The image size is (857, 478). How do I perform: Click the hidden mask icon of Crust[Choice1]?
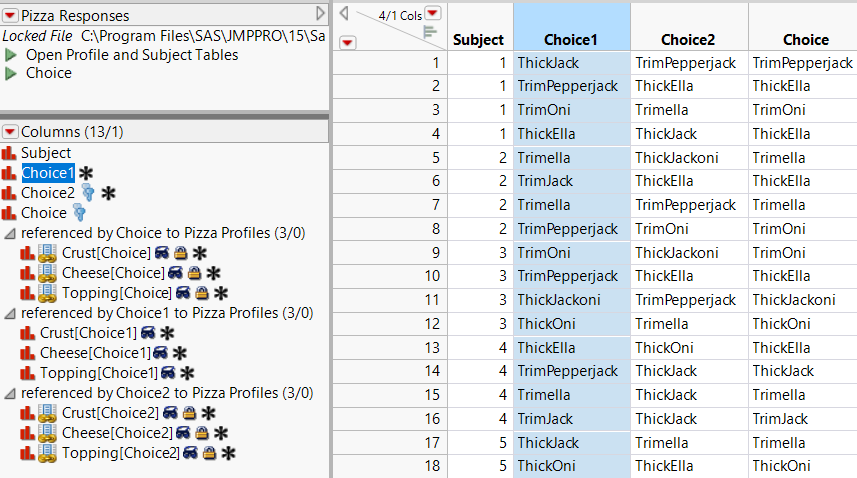coord(148,332)
